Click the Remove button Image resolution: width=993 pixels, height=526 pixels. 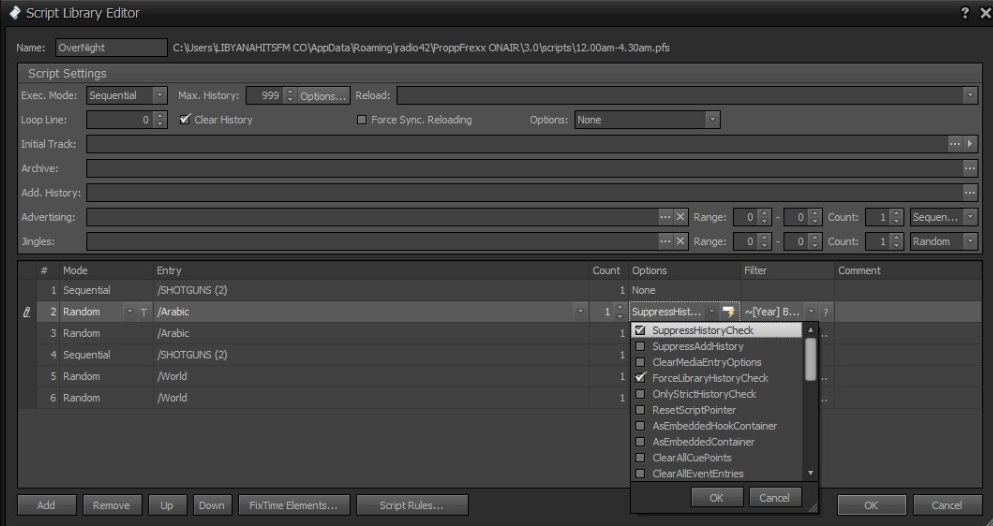112,505
